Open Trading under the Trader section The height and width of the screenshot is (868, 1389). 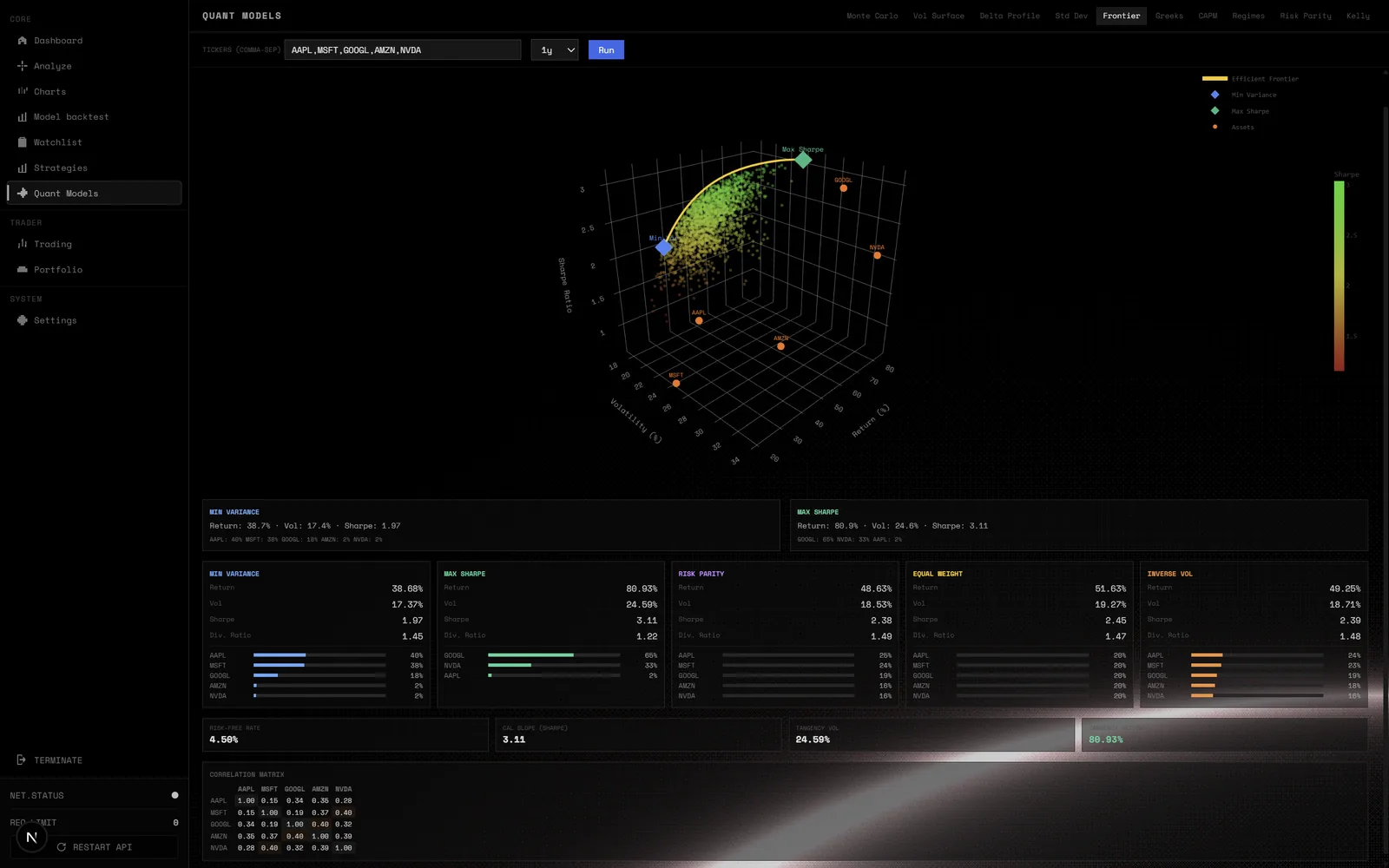(x=94, y=245)
